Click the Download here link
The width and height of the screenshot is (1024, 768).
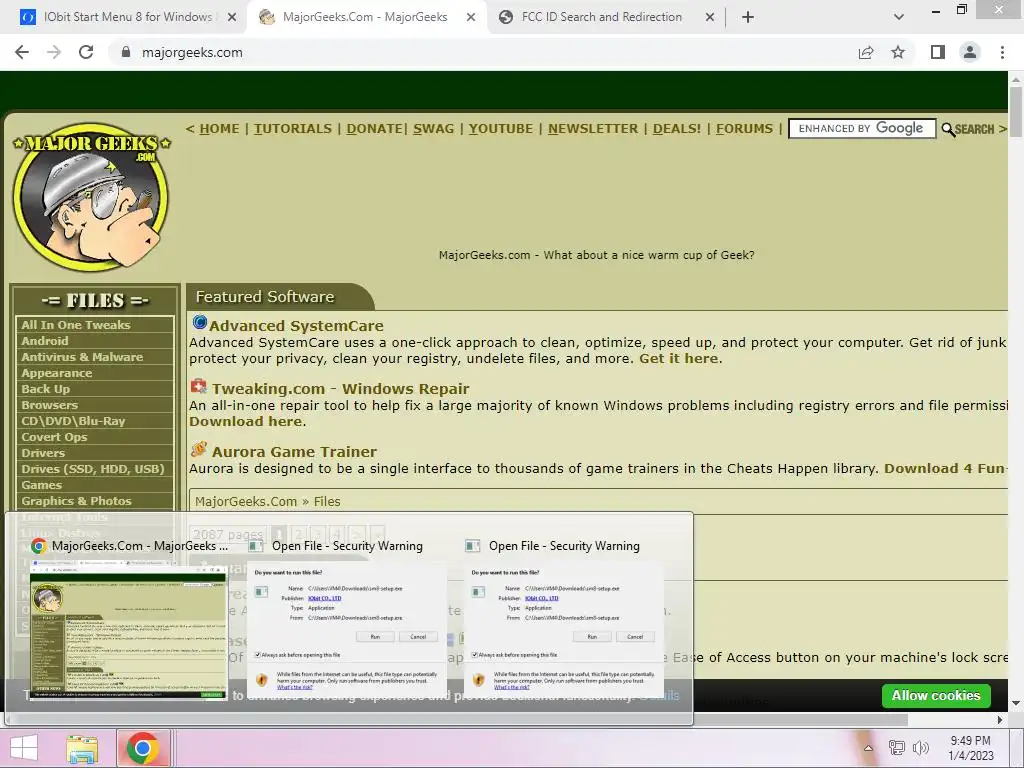coord(246,422)
